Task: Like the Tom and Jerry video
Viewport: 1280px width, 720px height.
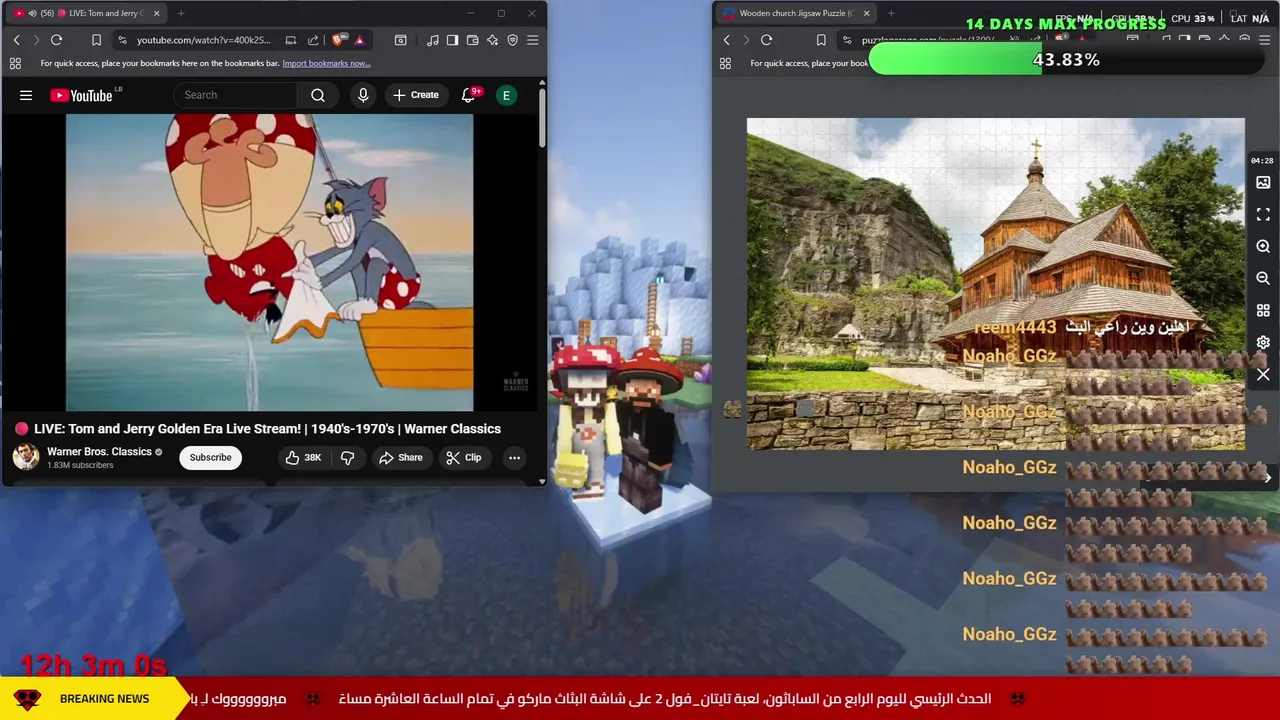Action: (x=302, y=457)
